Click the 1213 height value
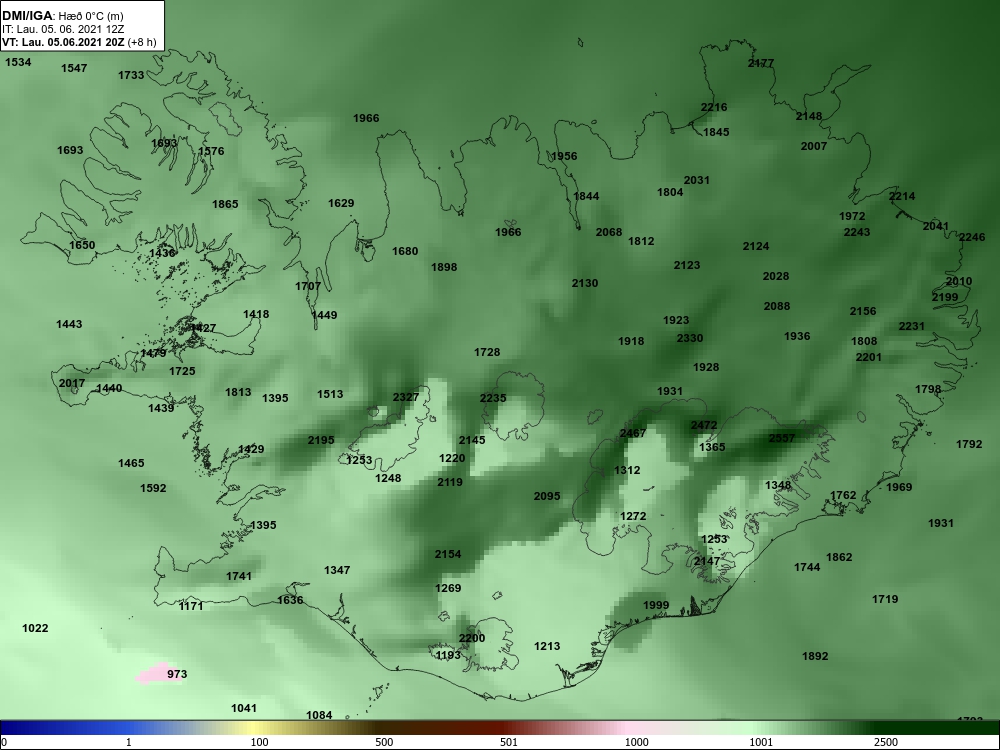The image size is (1000, 750). (547, 646)
